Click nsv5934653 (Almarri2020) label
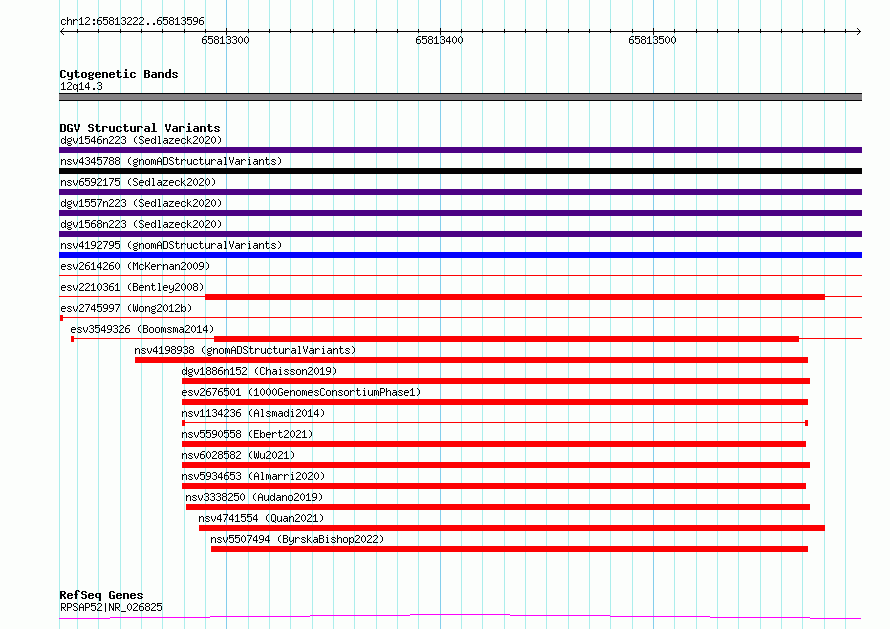Image resolution: width=890 pixels, height=629 pixels. 253,476
